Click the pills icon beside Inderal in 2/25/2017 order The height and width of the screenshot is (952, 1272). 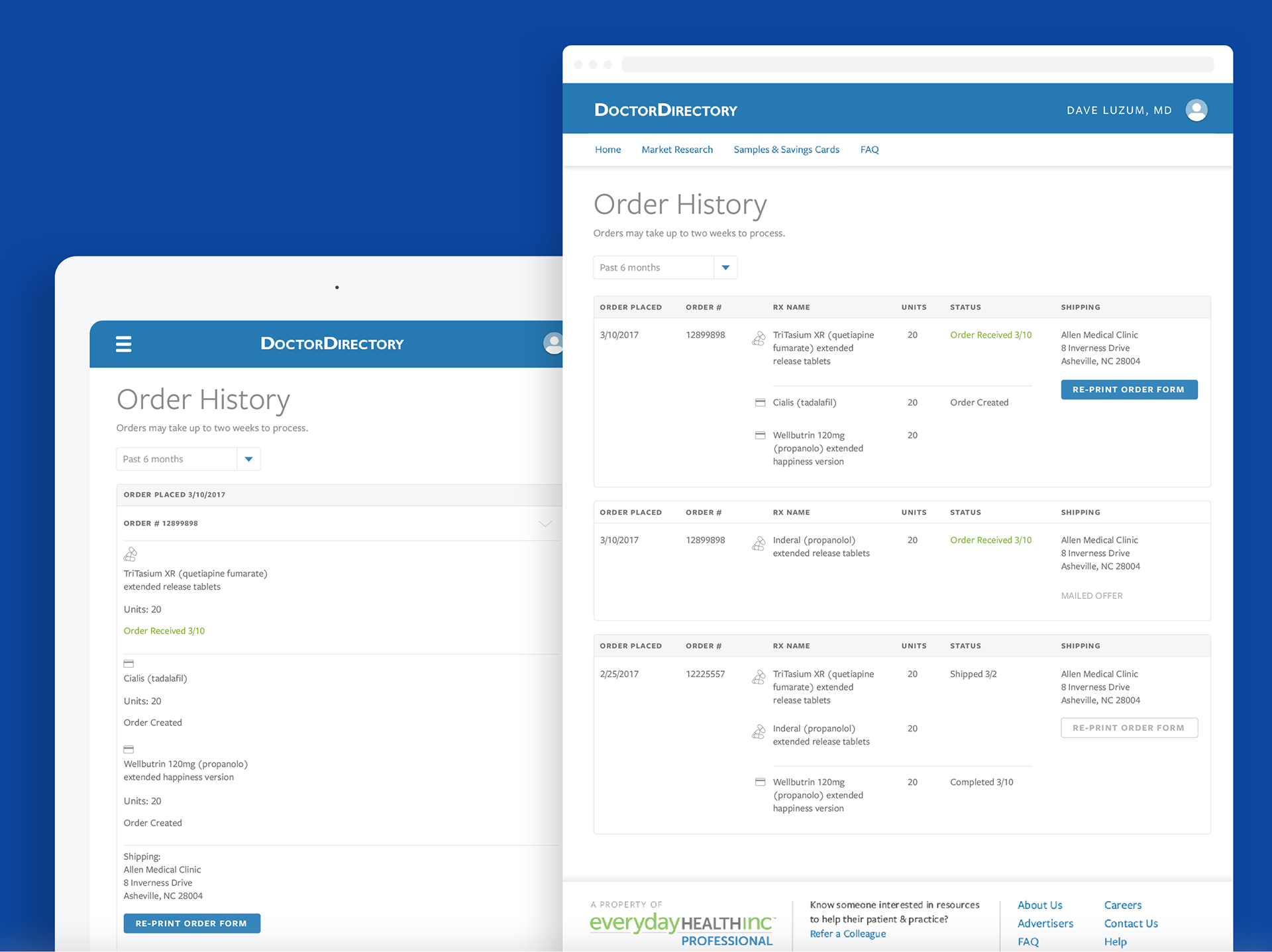coord(759,732)
